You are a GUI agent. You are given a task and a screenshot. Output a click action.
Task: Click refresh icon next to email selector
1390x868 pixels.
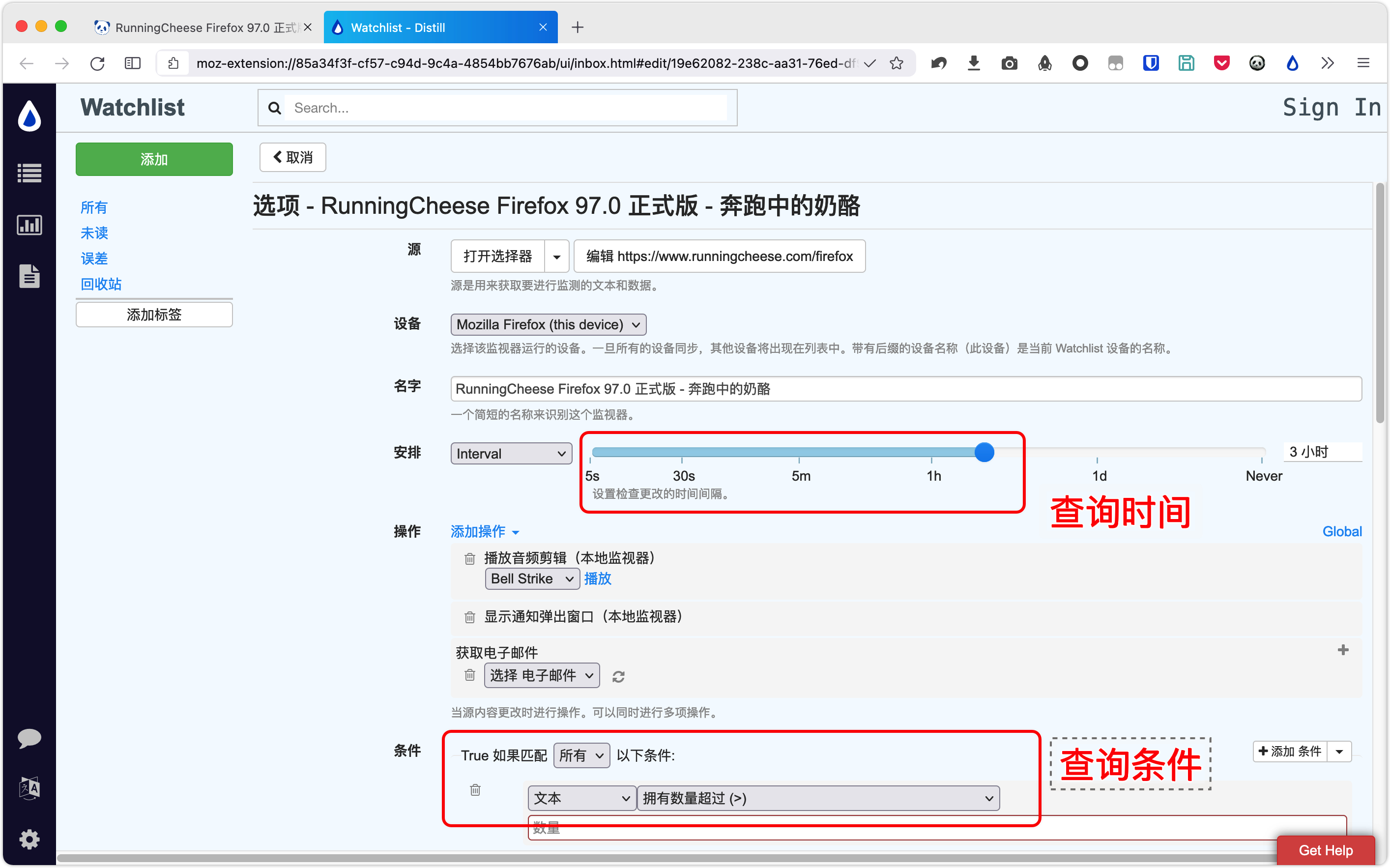[x=618, y=676]
